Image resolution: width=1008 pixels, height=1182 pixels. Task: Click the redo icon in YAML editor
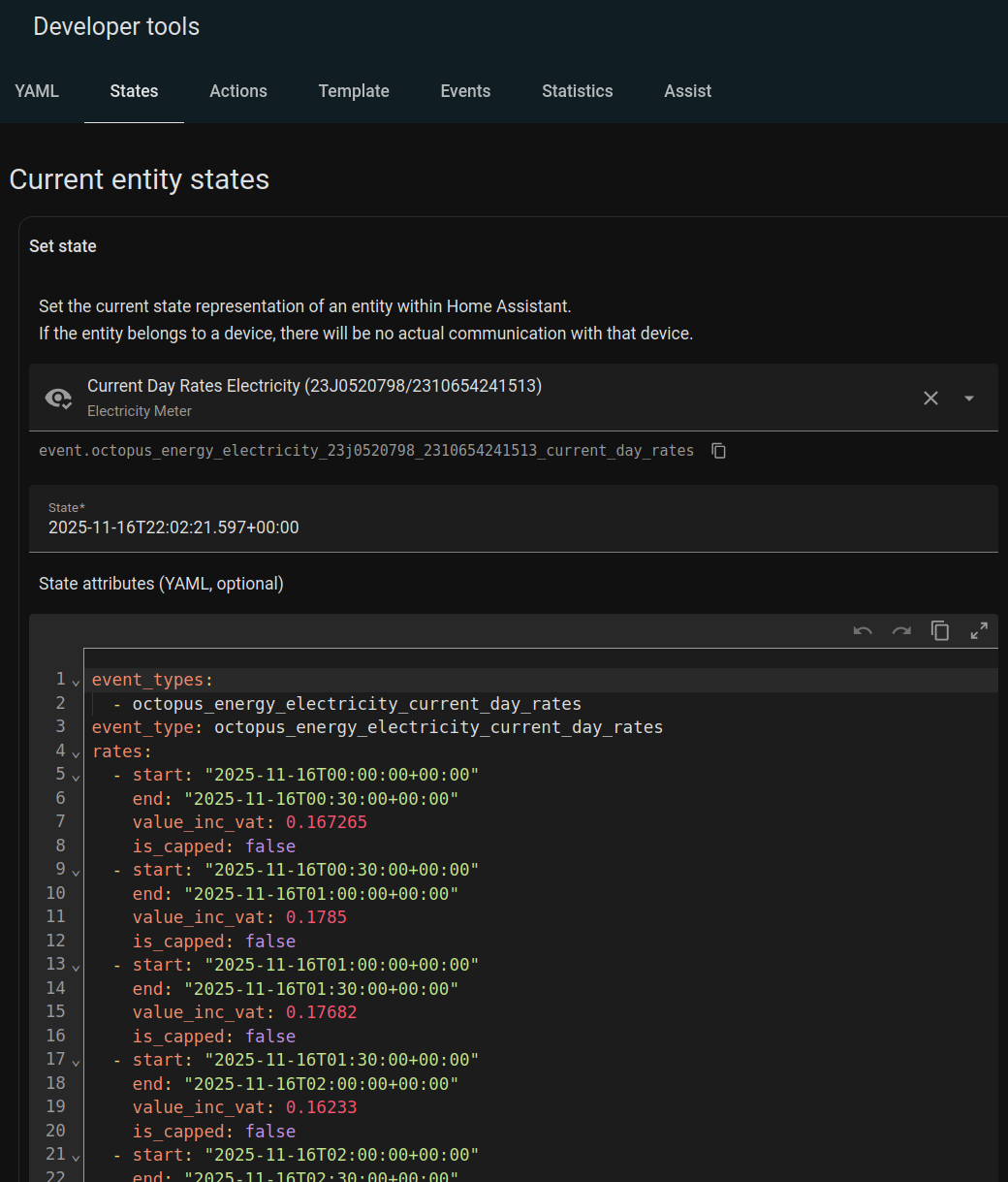coord(901,631)
